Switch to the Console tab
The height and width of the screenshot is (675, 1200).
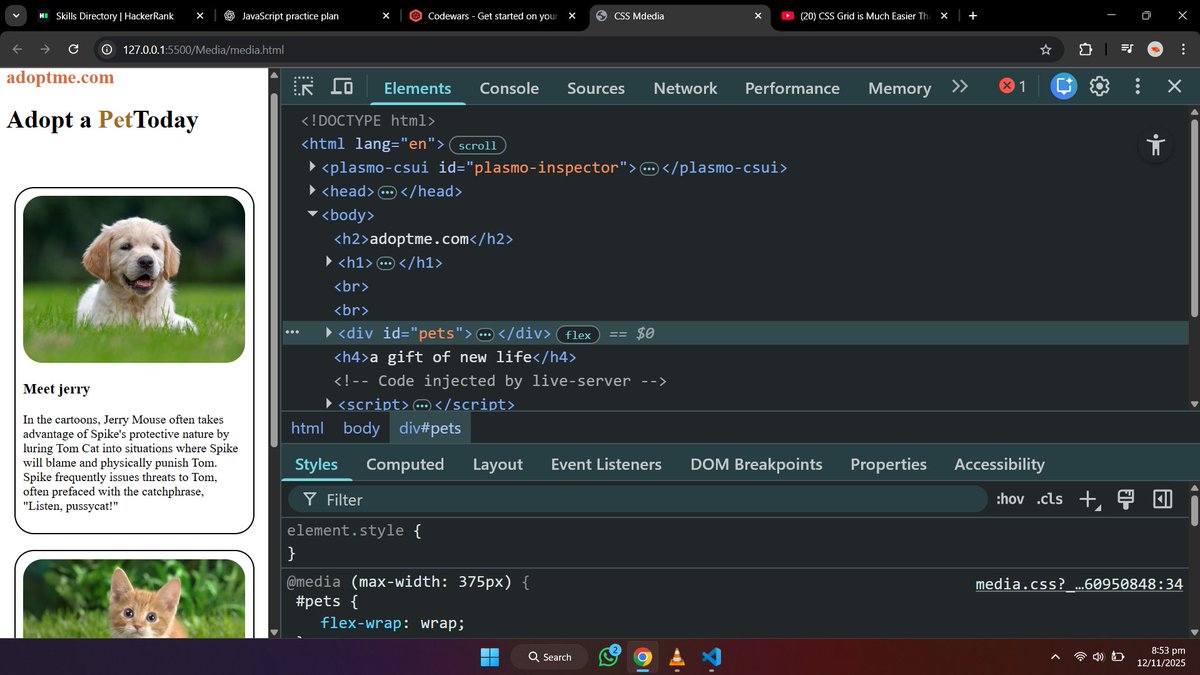[509, 88]
